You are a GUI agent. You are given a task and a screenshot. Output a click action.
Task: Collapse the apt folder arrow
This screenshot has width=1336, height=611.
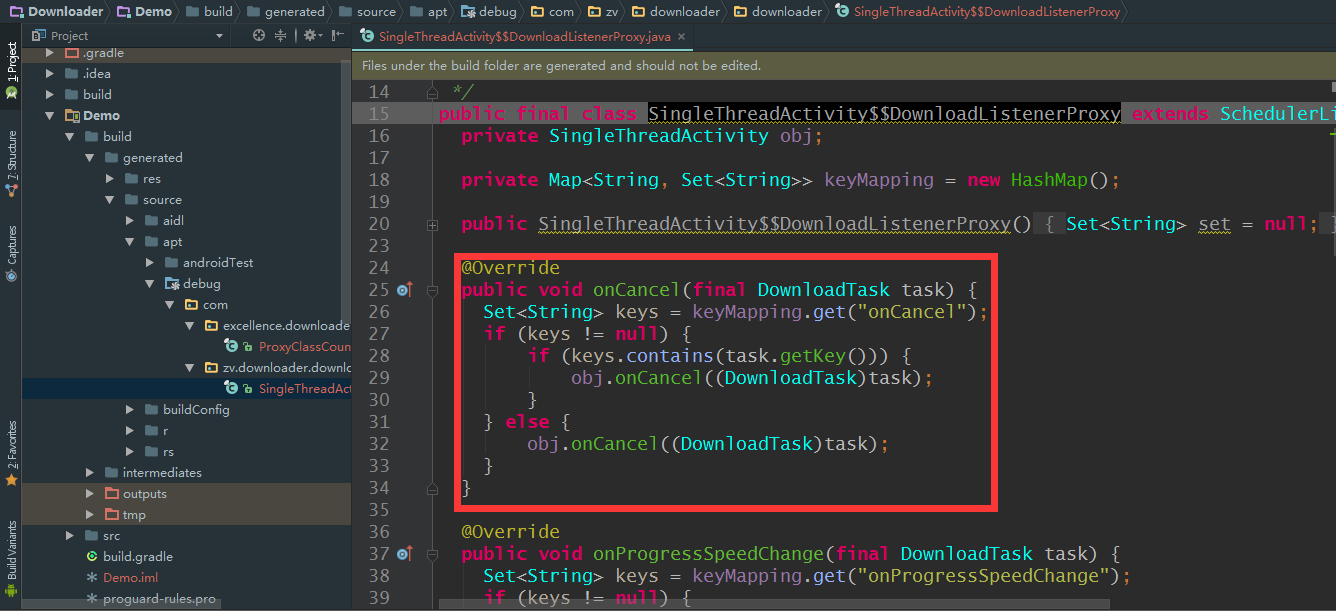129,241
